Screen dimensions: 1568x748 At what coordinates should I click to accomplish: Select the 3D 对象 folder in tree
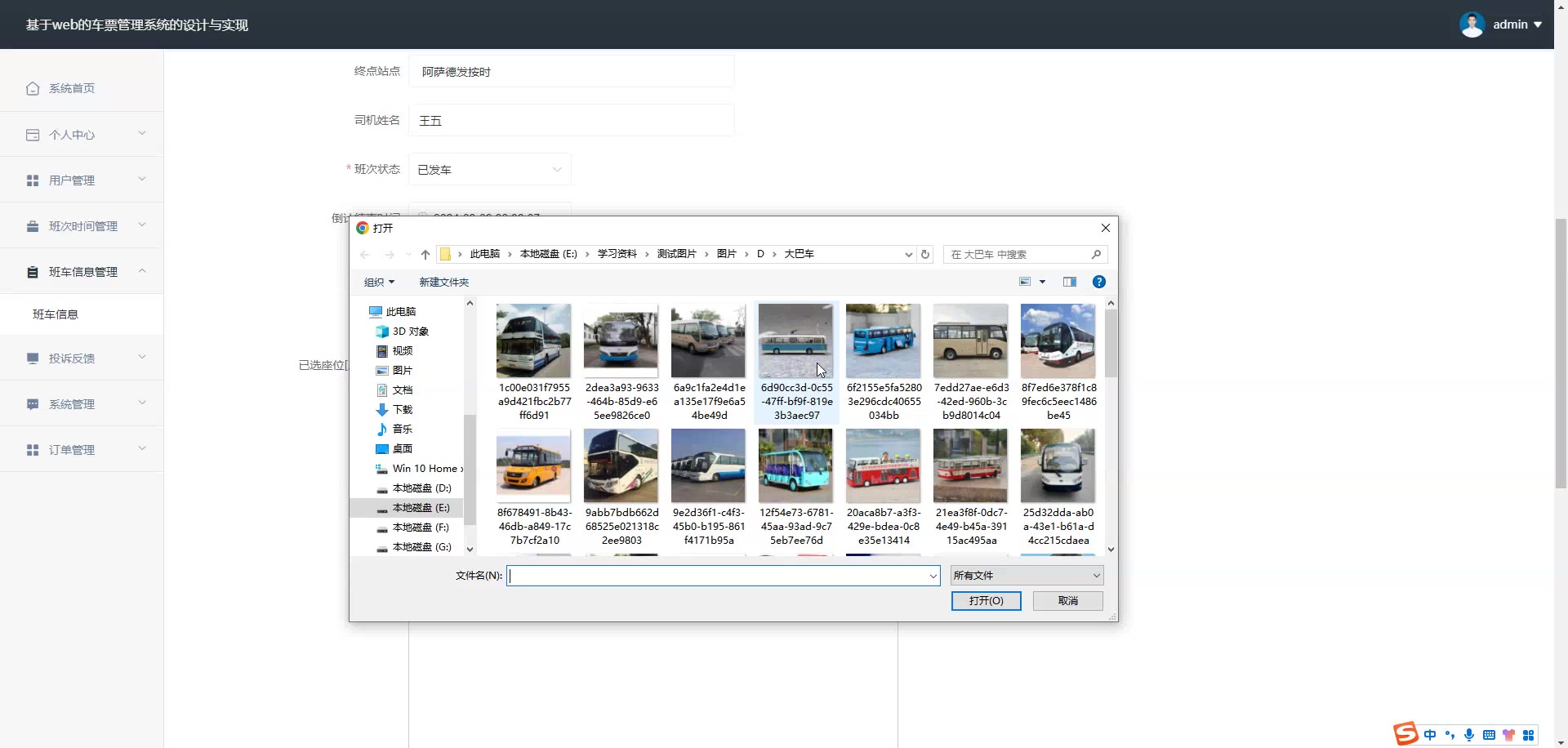(410, 332)
